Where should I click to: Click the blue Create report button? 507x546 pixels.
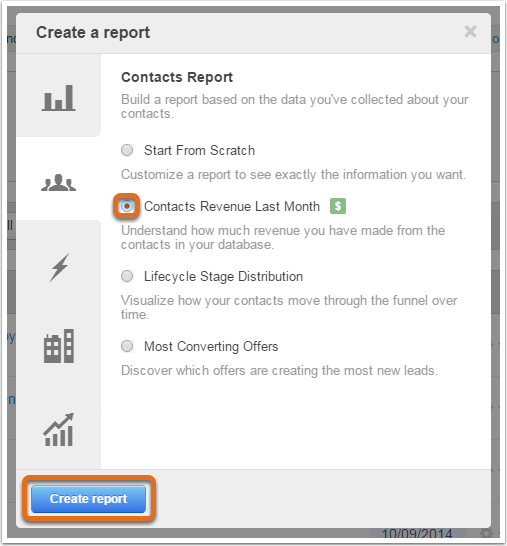pos(88,499)
